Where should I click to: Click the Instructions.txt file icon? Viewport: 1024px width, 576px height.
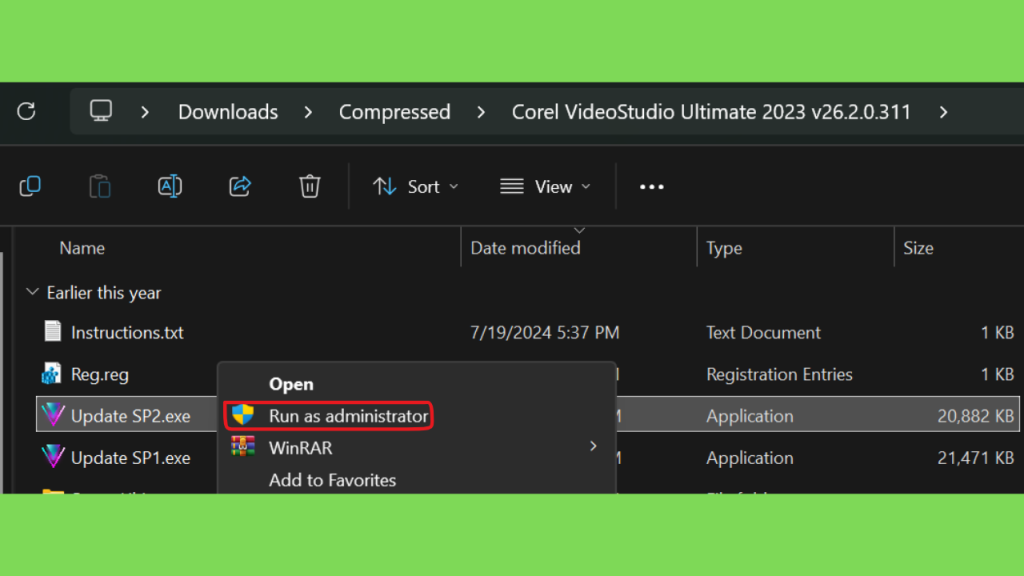(53, 332)
